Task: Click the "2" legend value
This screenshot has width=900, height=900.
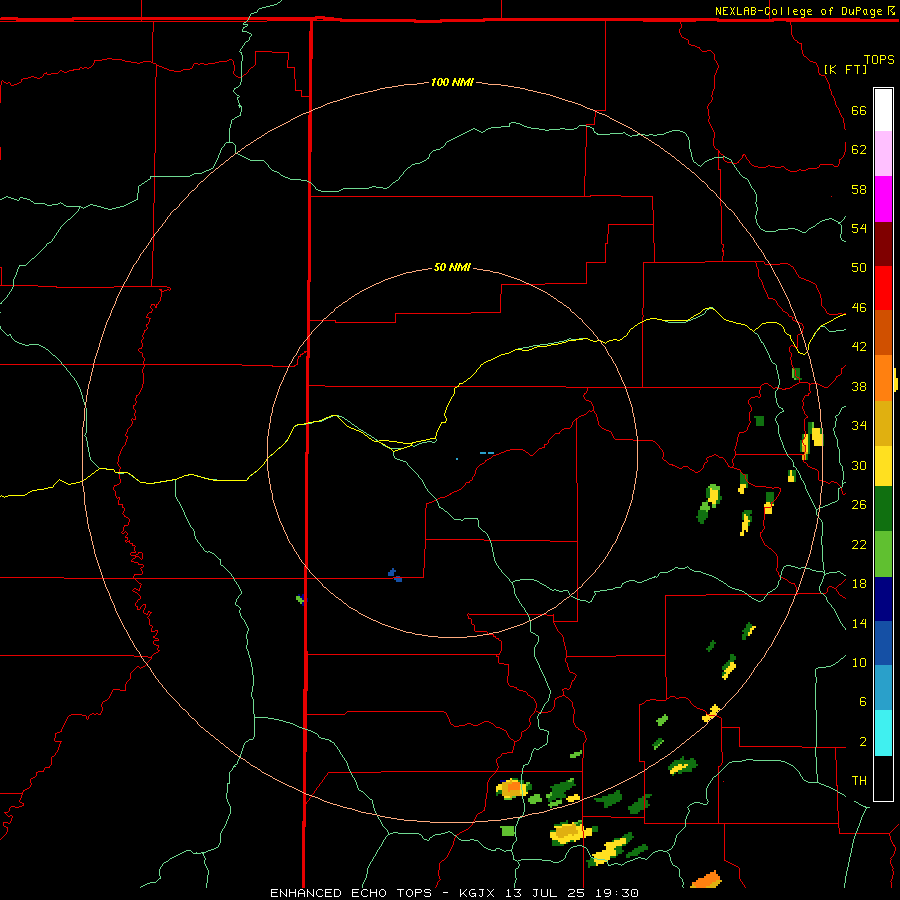Action: coord(862,742)
